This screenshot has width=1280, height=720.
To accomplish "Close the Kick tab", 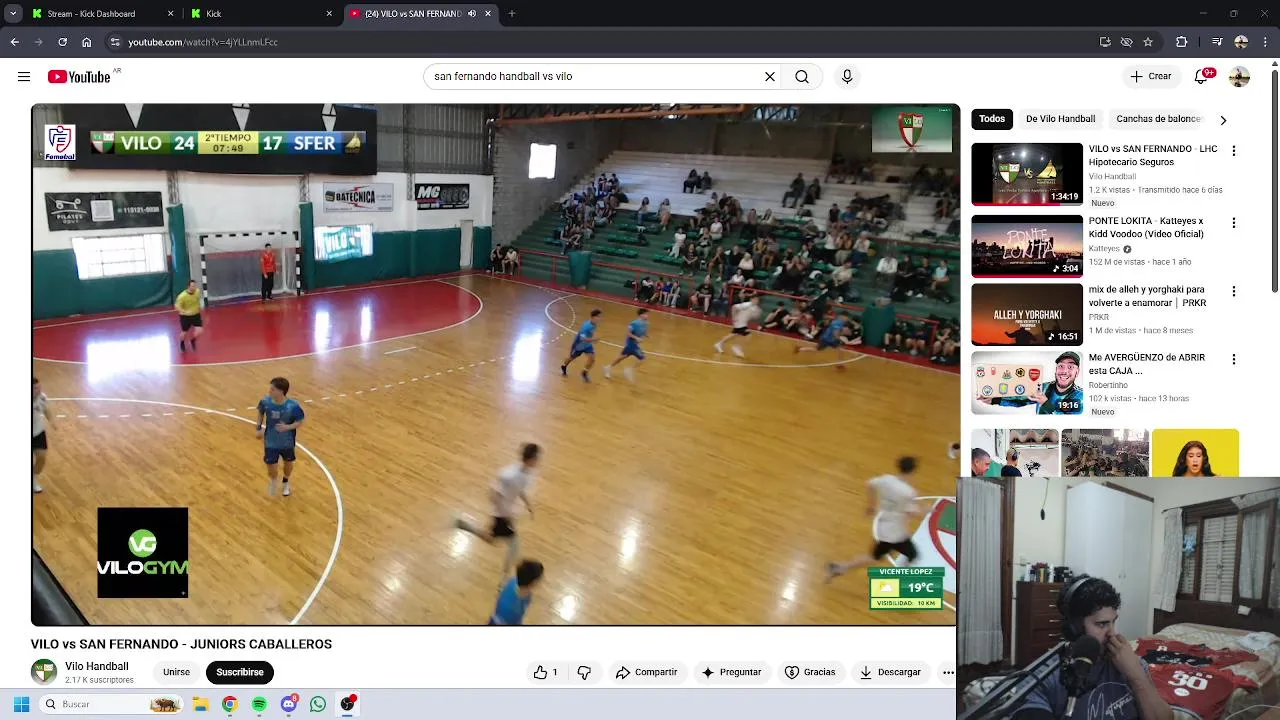I will (329, 14).
